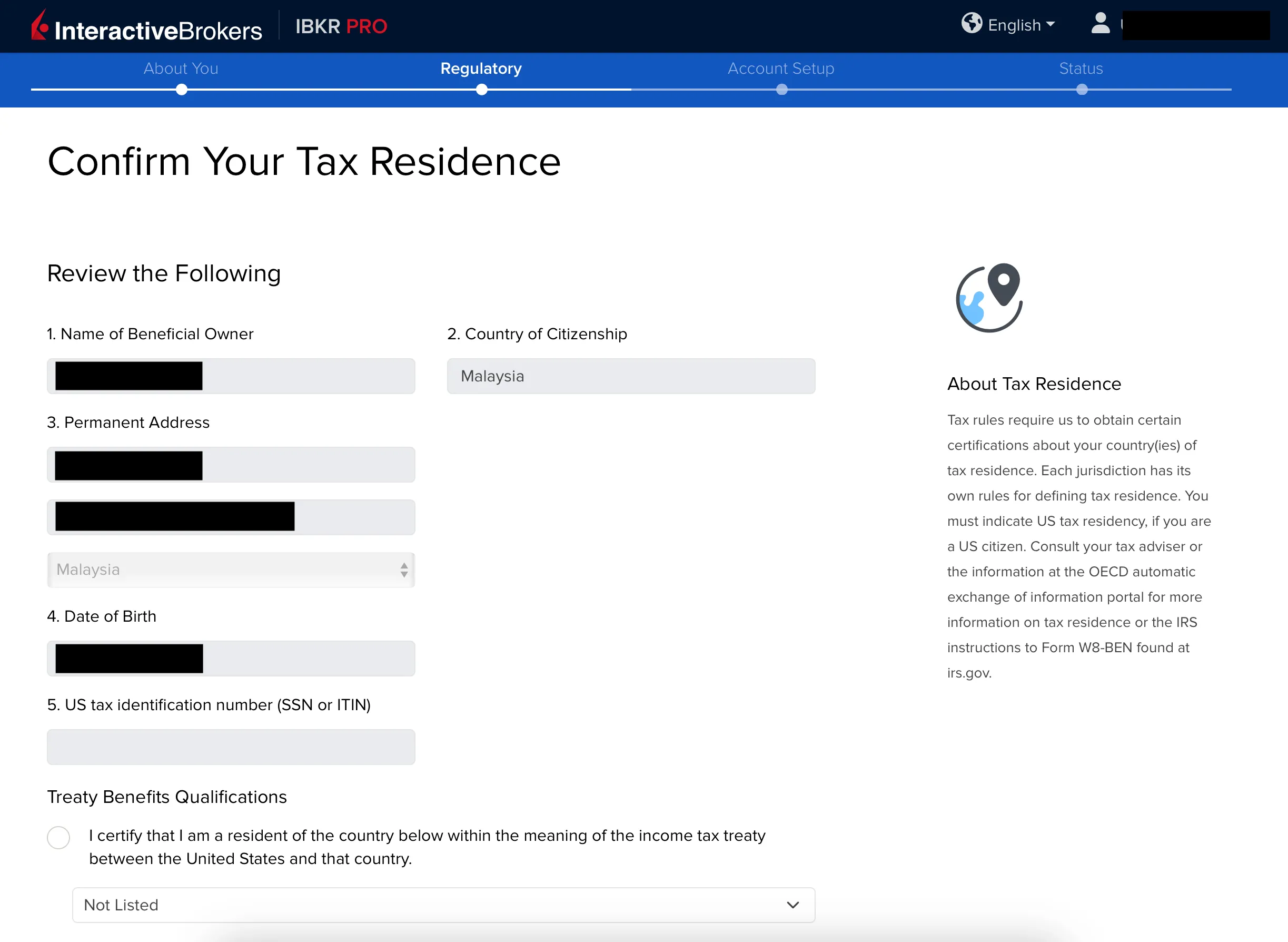Click the second Permanent Address line field
This screenshot has width=1288, height=942.
point(231,517)
